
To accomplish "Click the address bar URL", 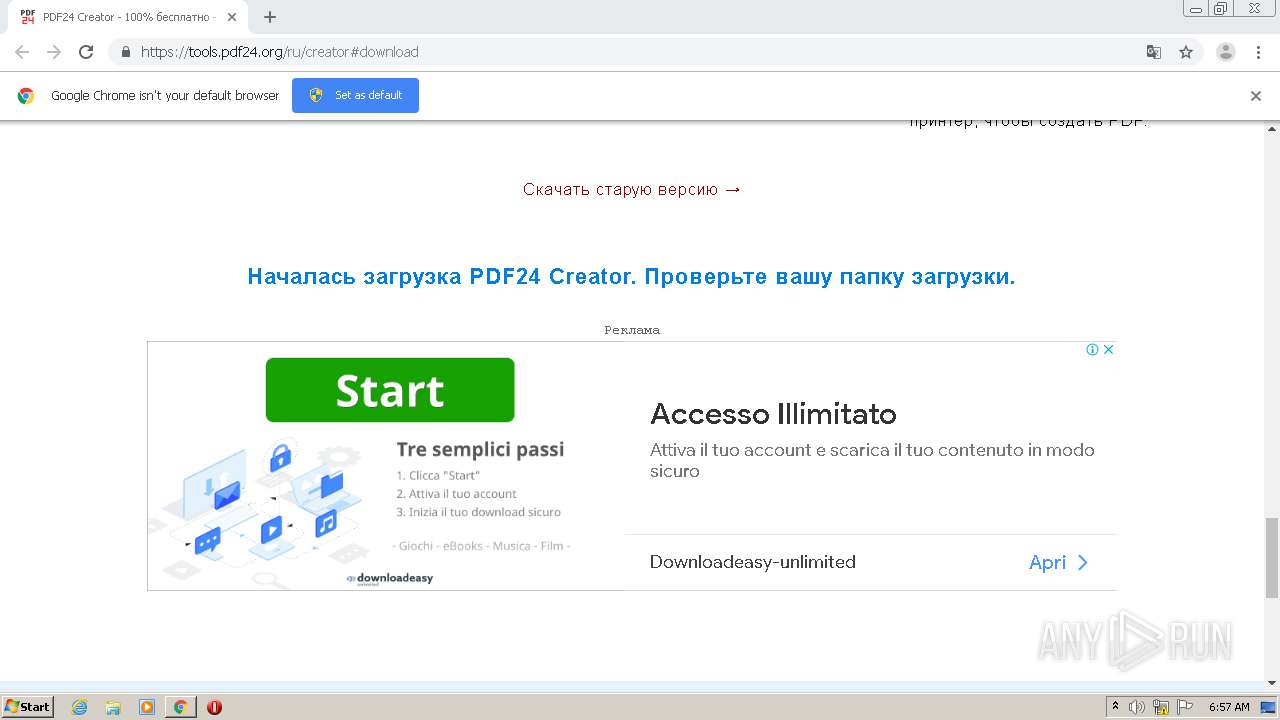I will point(280,52).
